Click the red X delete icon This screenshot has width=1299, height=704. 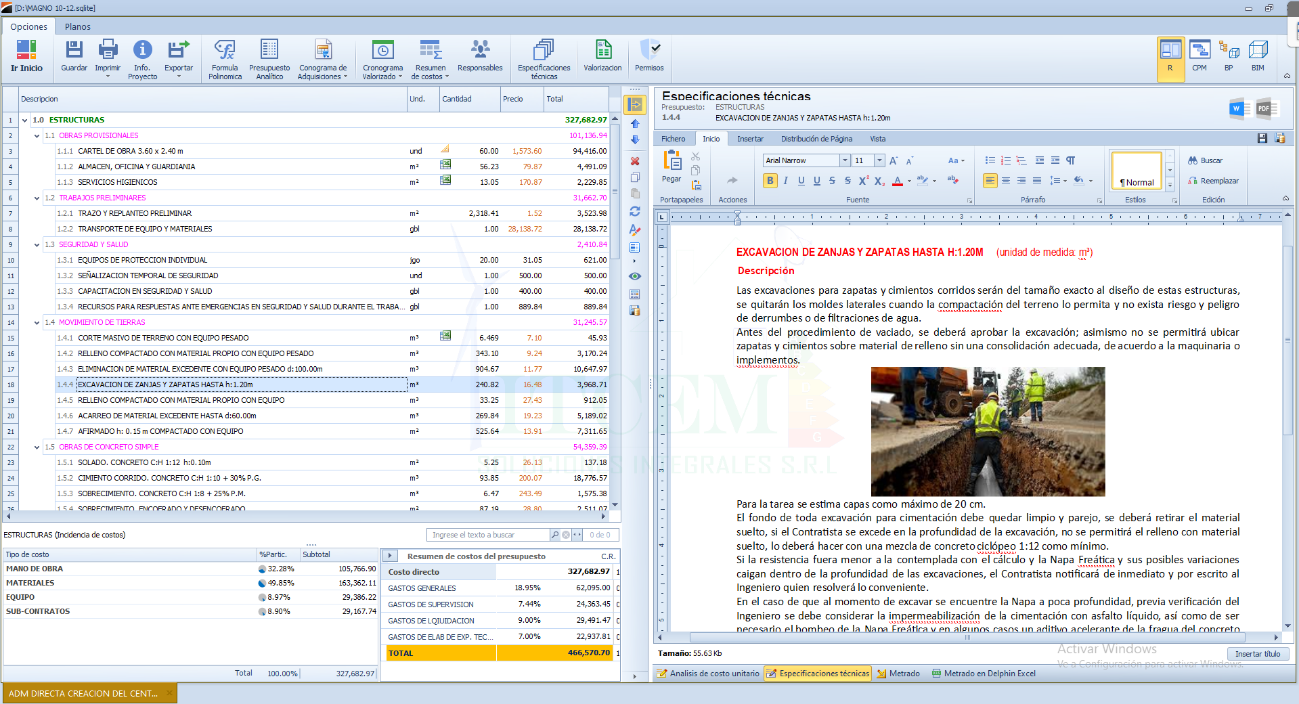[635, 161]
